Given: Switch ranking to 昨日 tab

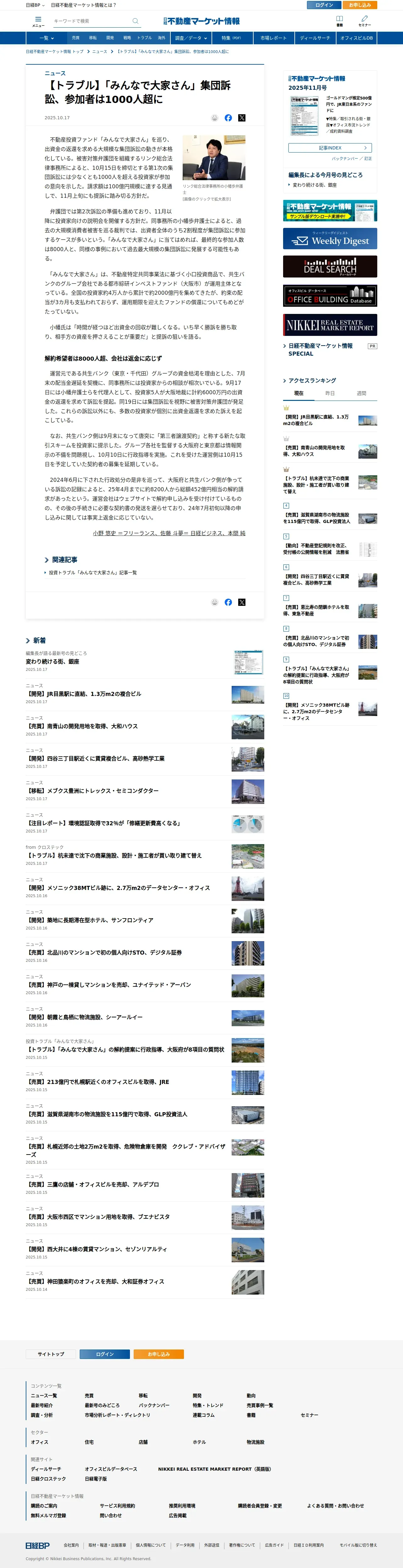Looking at the screenshot, I should point(330,393).
